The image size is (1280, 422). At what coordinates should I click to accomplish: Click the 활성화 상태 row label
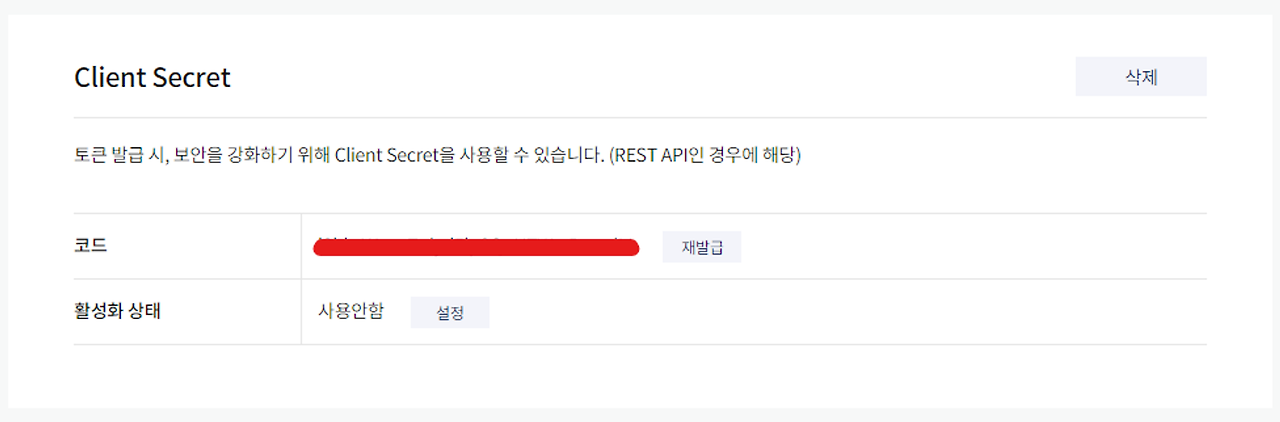click(x=117, y=311)
